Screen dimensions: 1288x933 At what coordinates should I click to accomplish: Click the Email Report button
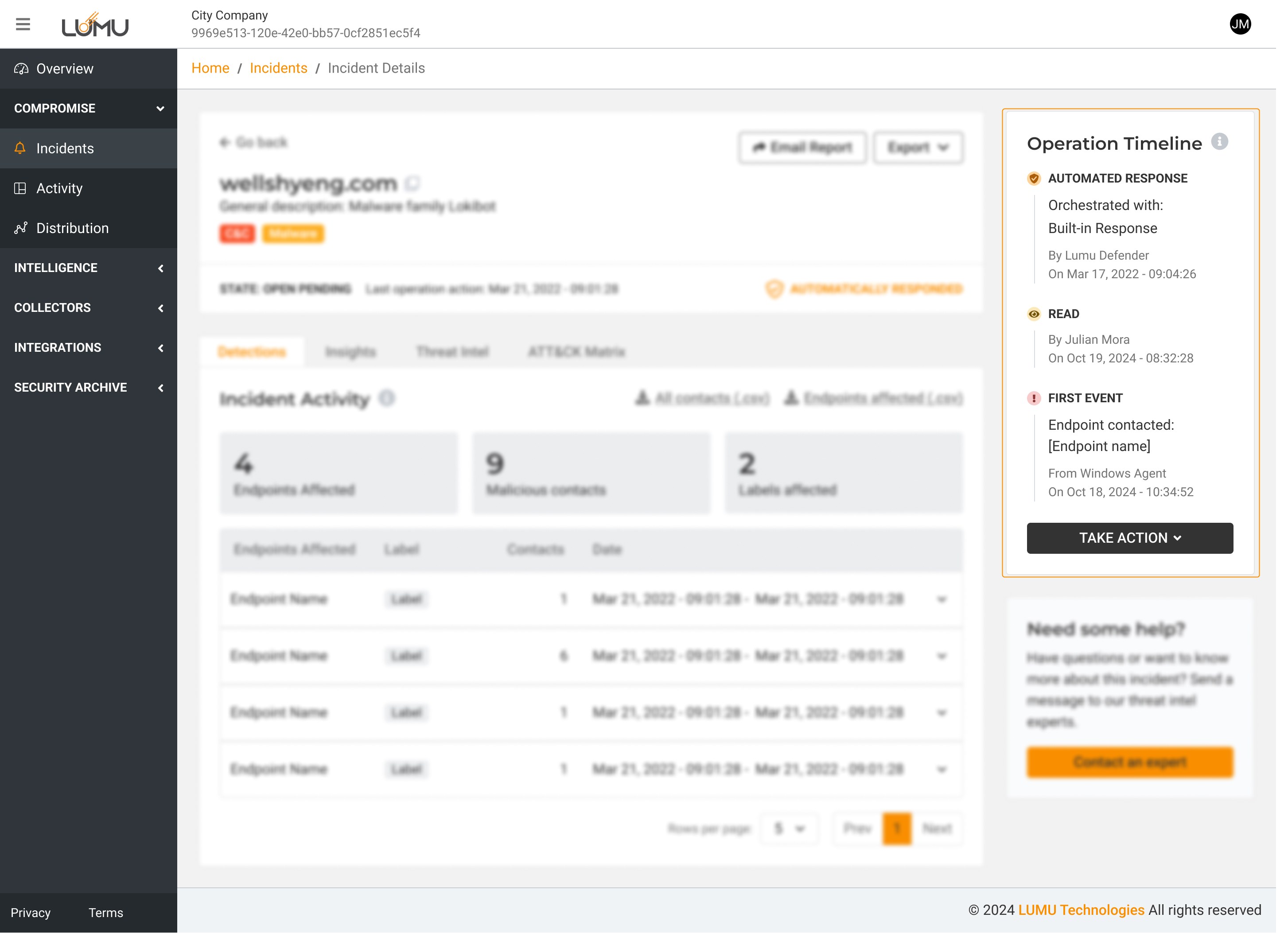(802, 148)
